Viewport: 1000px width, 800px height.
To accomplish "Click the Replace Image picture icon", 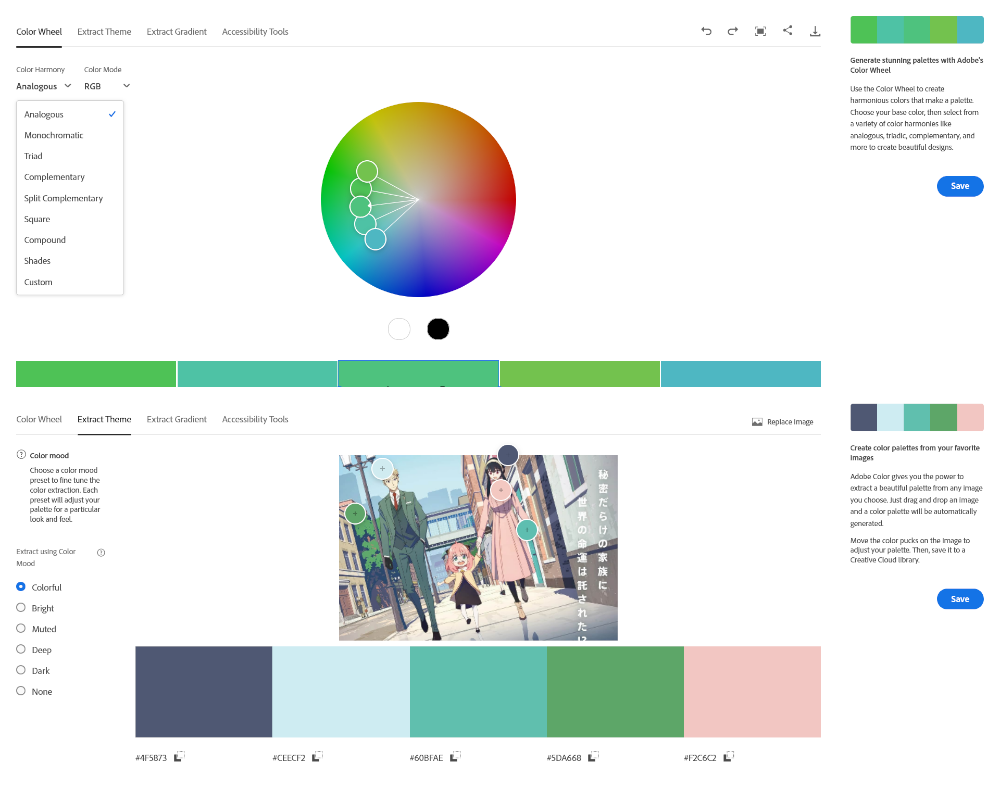I will tap(757, 422).
